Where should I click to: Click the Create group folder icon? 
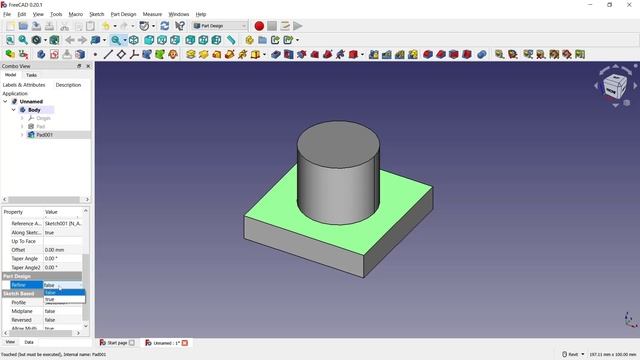coord(262,40)
